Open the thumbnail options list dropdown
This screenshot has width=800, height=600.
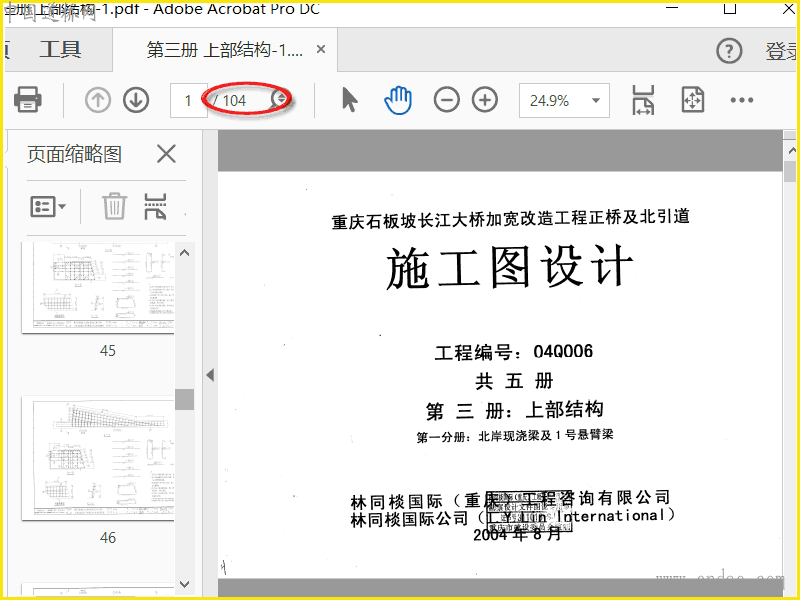click(x=48, y=207)
